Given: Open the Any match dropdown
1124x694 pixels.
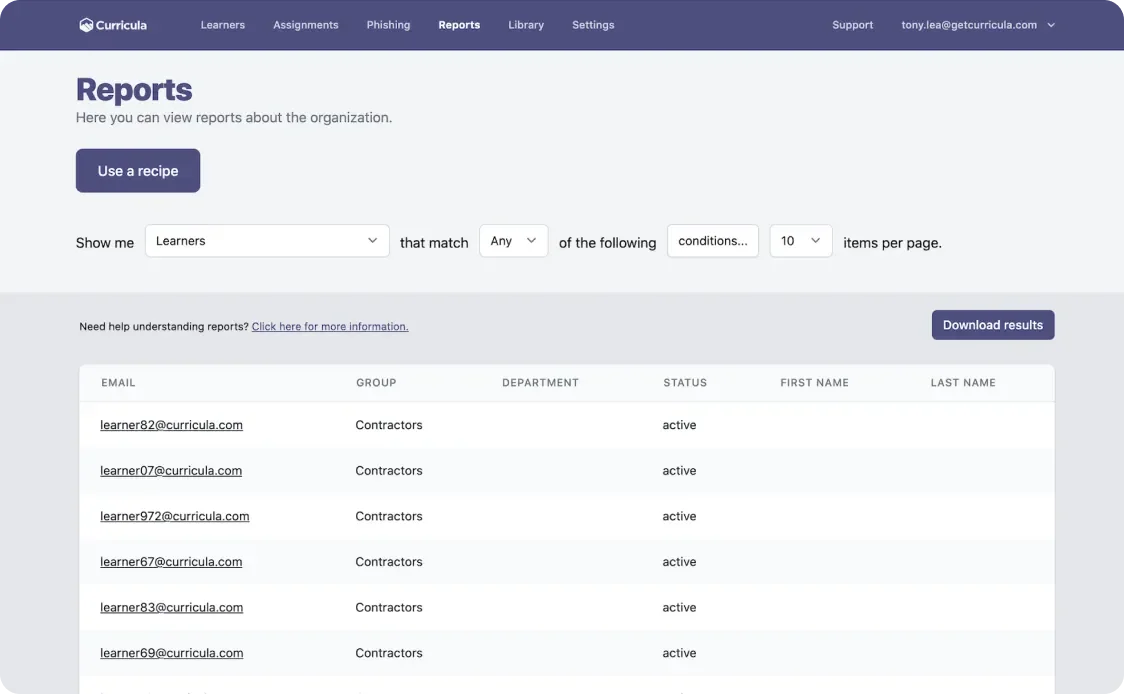Looking at the screenshot, I should [513, 241].
